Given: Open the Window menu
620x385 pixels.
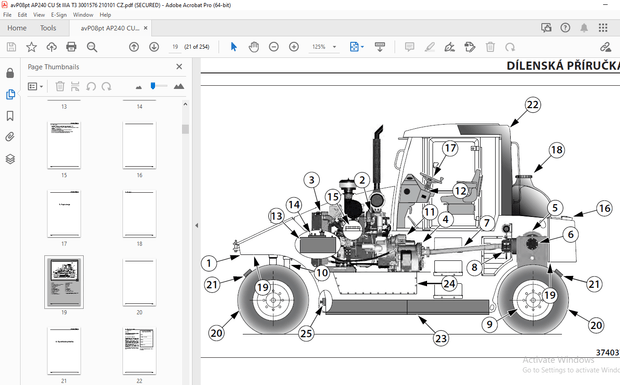Looking at the screenshot, I should click(83, 15).
